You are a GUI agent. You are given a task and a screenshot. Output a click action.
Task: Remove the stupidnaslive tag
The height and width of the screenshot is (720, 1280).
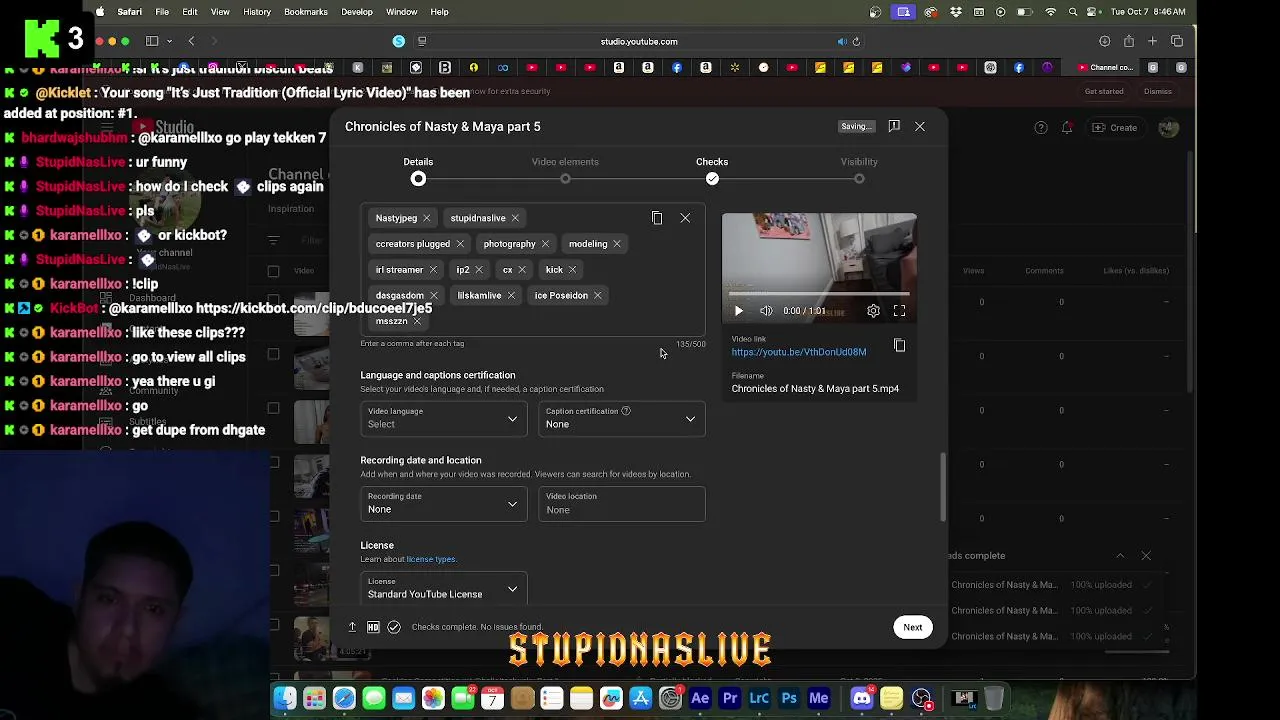click(x=515, y=218)
